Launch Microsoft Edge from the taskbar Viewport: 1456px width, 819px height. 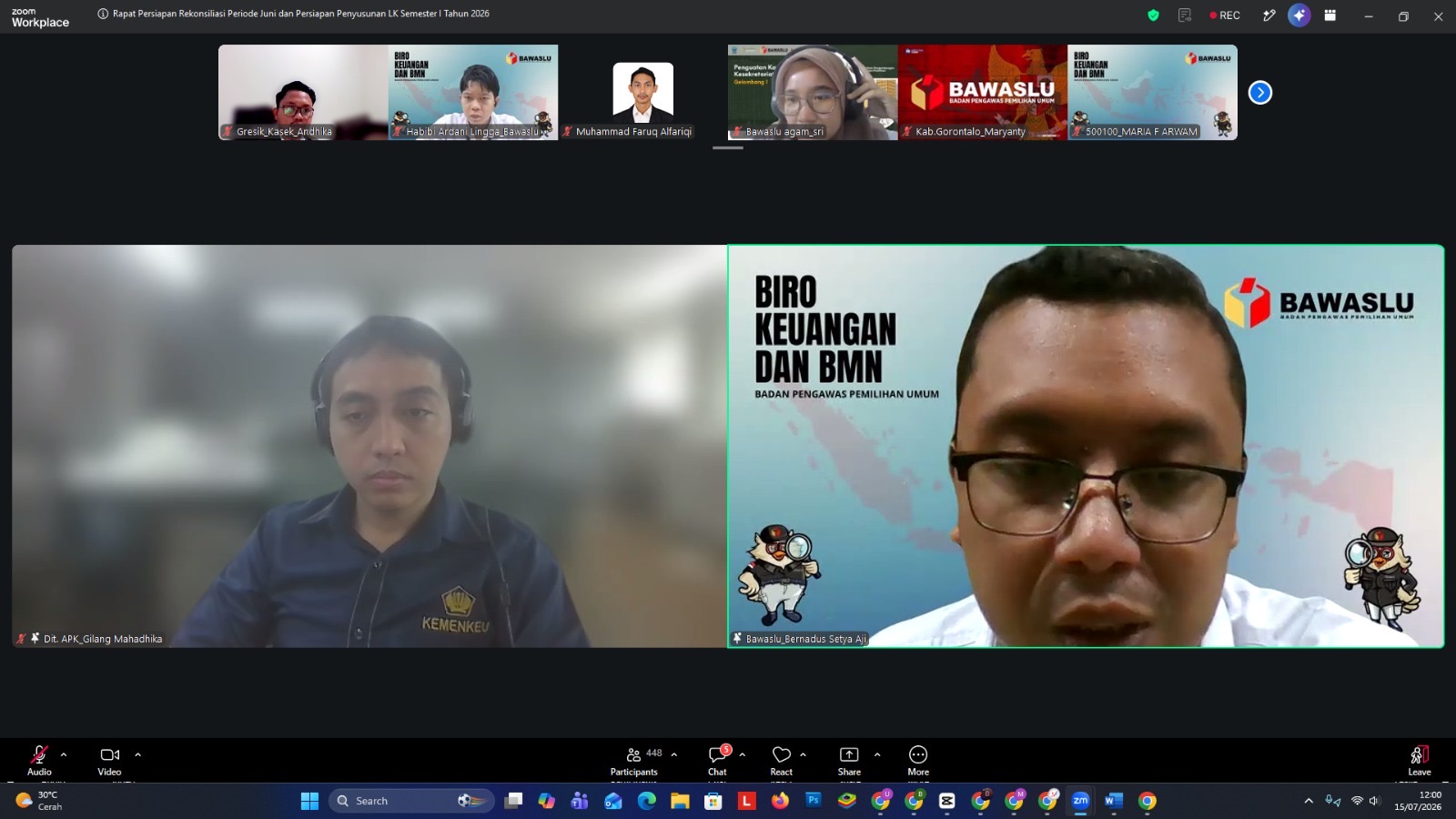pyautogui.click(x=647, y=801)
